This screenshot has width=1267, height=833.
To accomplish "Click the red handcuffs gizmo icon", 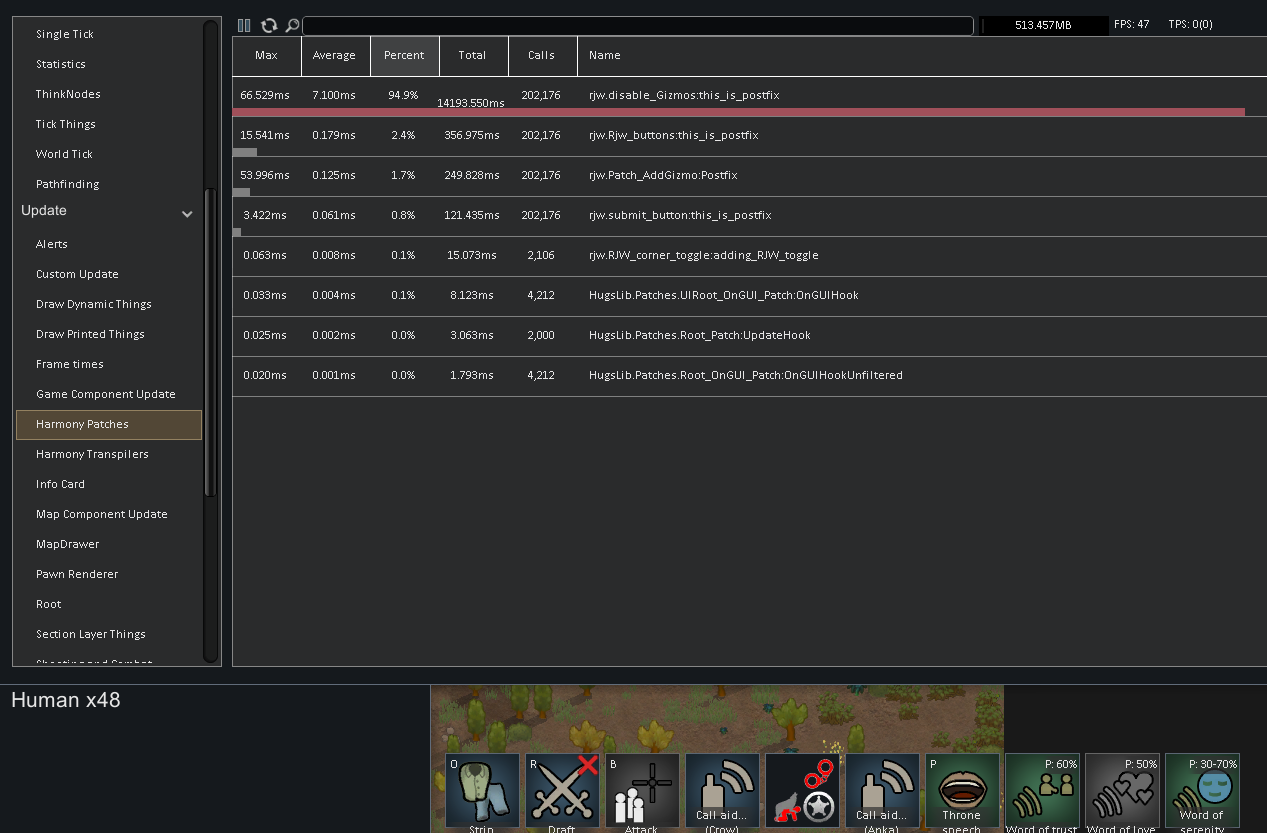I will point(802,791).
